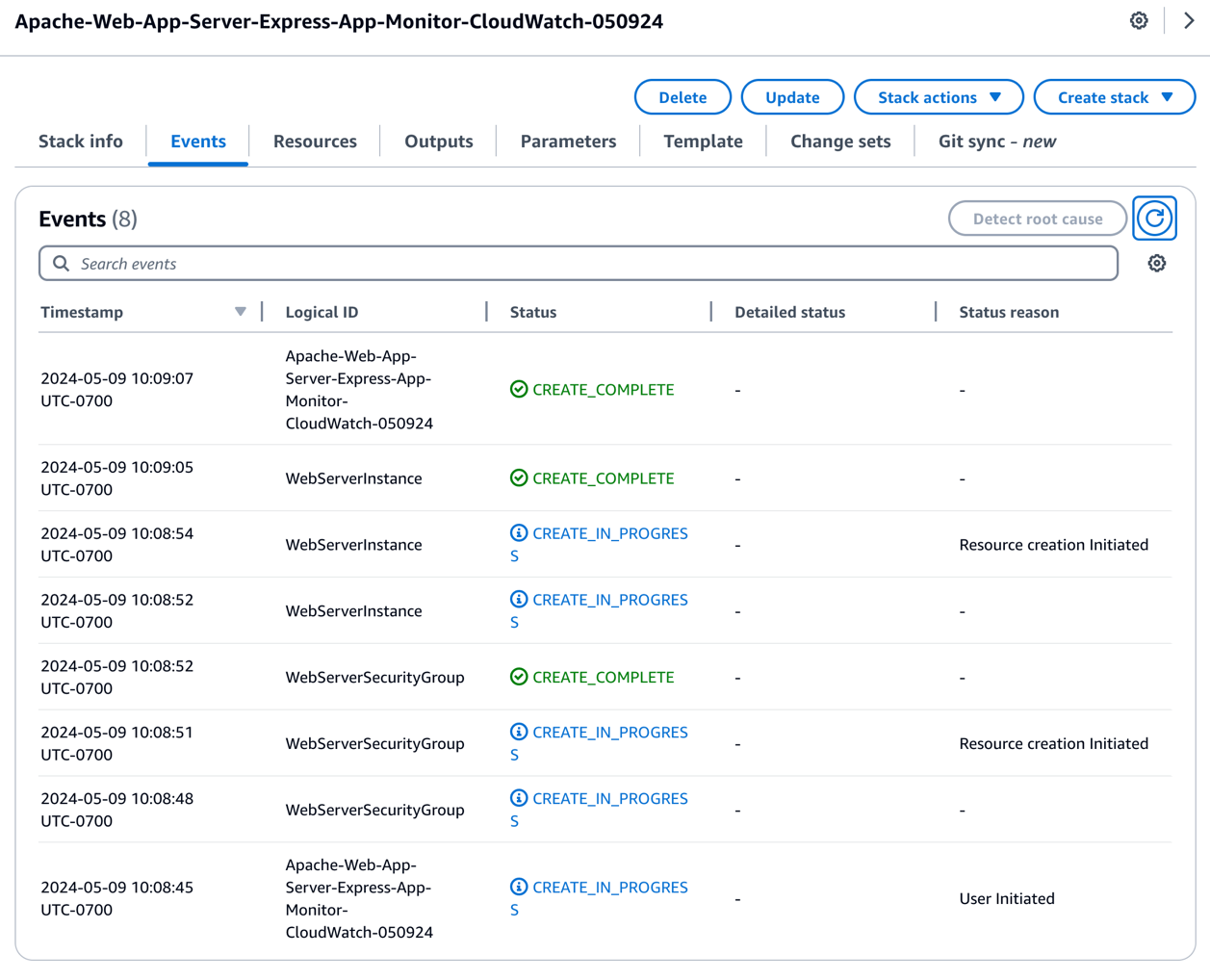Expand panel with the right chevron arrow
Viewport: 1210px width, 980px height.
click(1189, 20)
